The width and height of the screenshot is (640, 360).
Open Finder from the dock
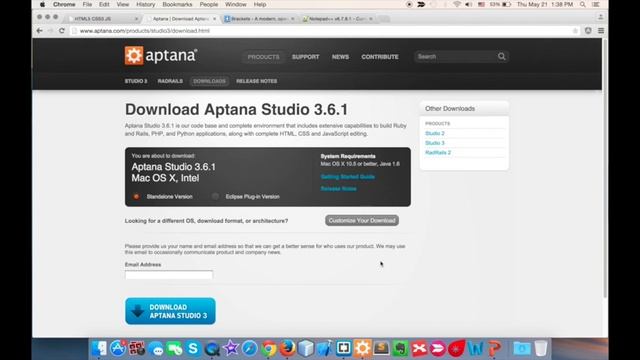tap(99, 348)
